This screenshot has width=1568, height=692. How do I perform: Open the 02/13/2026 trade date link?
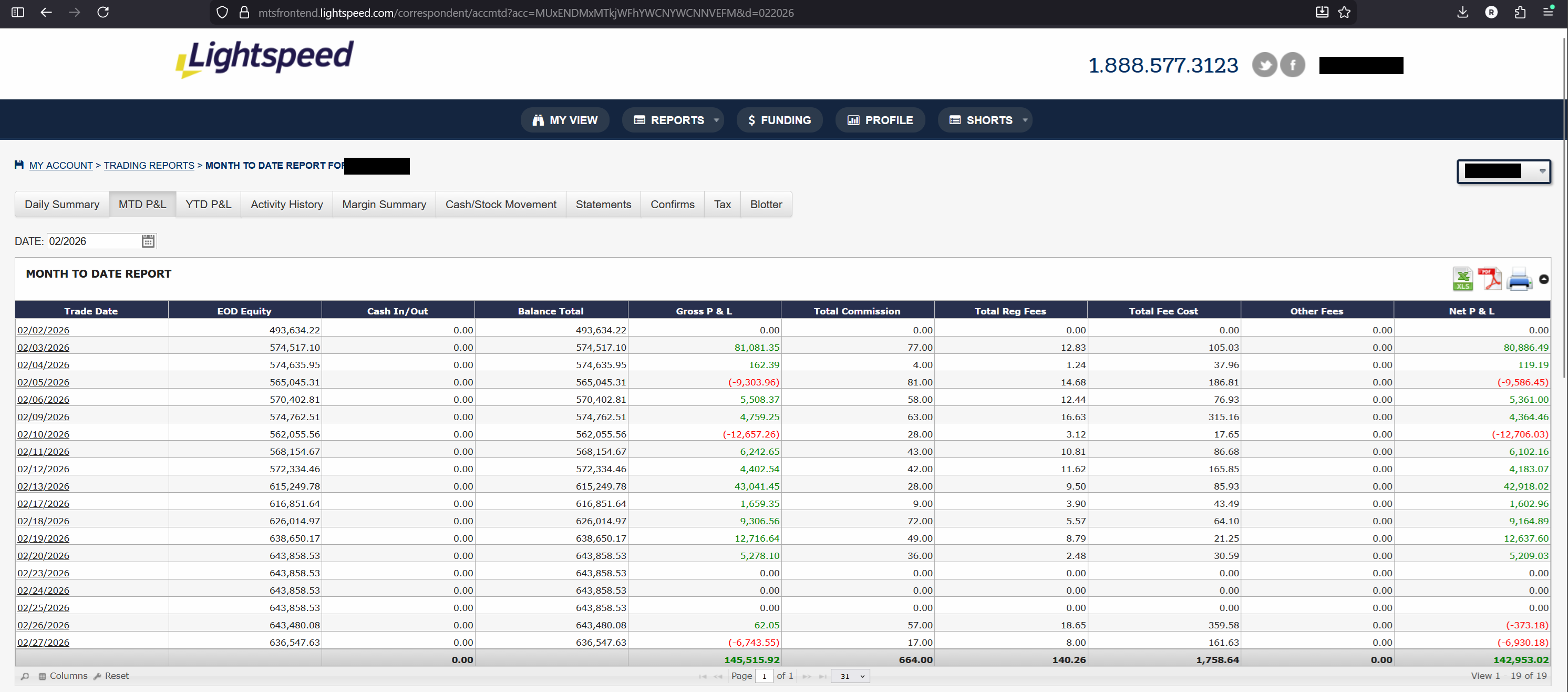click(43, 486)
